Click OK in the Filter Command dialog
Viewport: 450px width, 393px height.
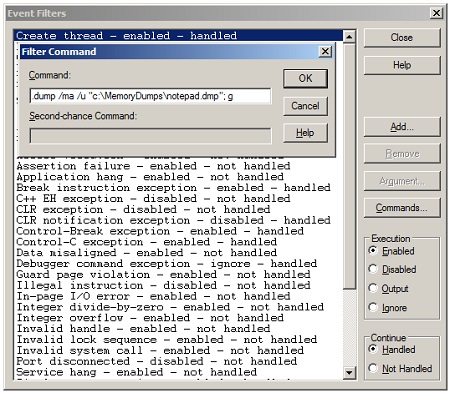pyautogui.click(x=305, y=78)
